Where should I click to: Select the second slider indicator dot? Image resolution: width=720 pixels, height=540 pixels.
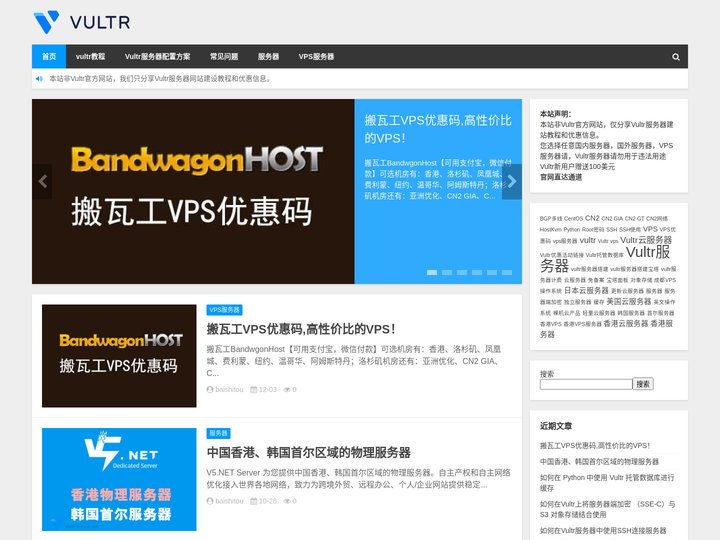(x=447, y=272)
